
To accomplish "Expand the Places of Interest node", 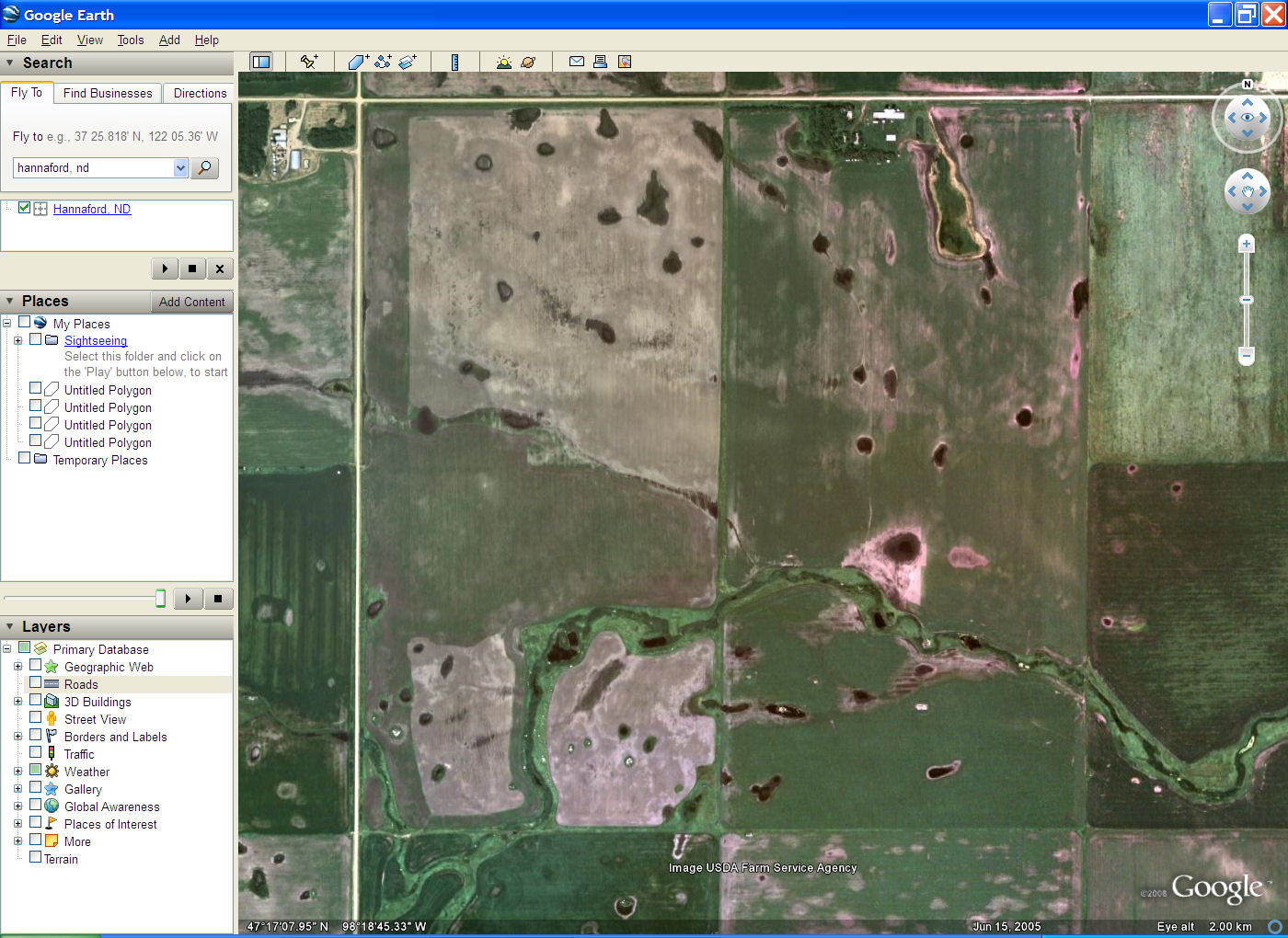I will 17,824.
